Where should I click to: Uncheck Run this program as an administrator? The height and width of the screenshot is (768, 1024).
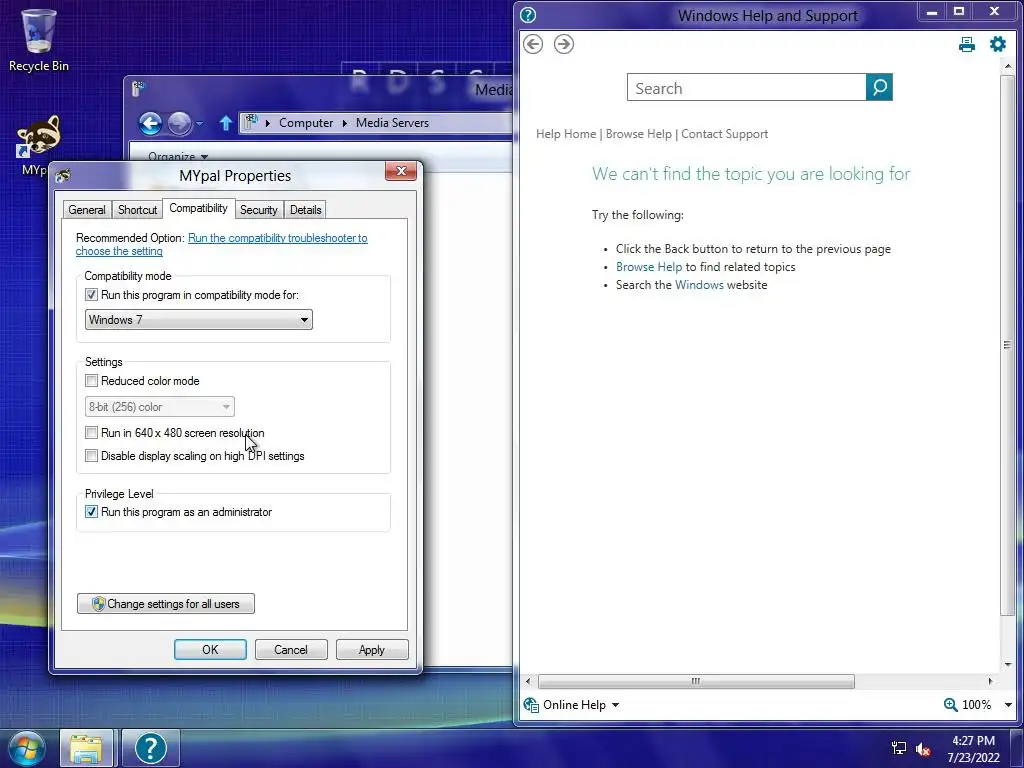click(91, 511)
